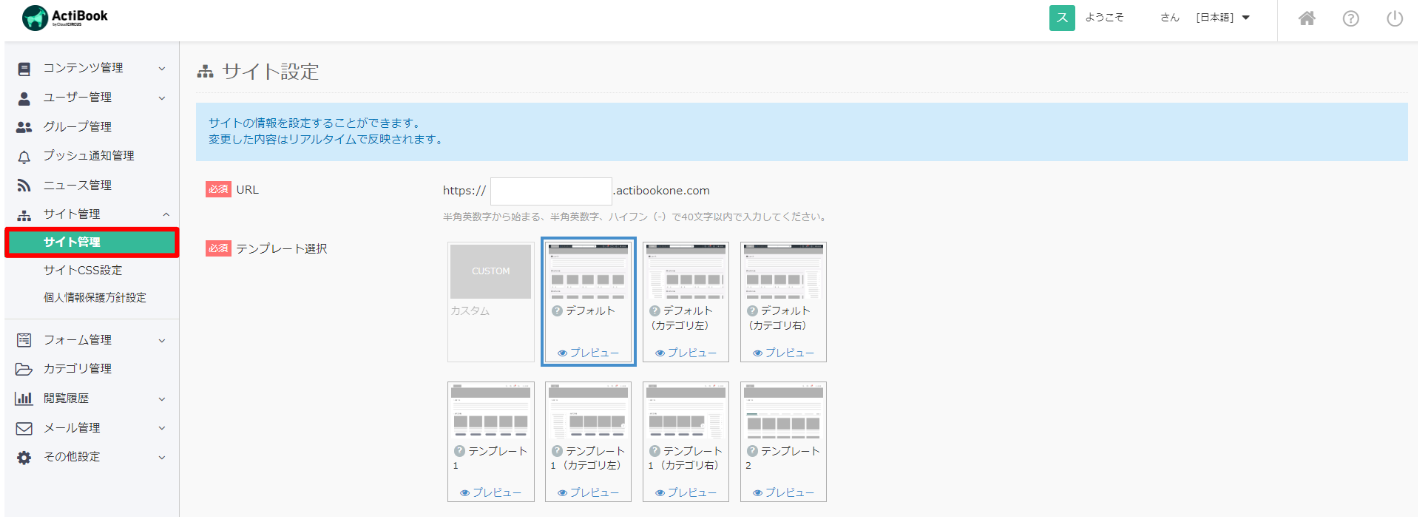
Task: Open カテゴリ管理 in the sidebar
Action: (77, 369)
